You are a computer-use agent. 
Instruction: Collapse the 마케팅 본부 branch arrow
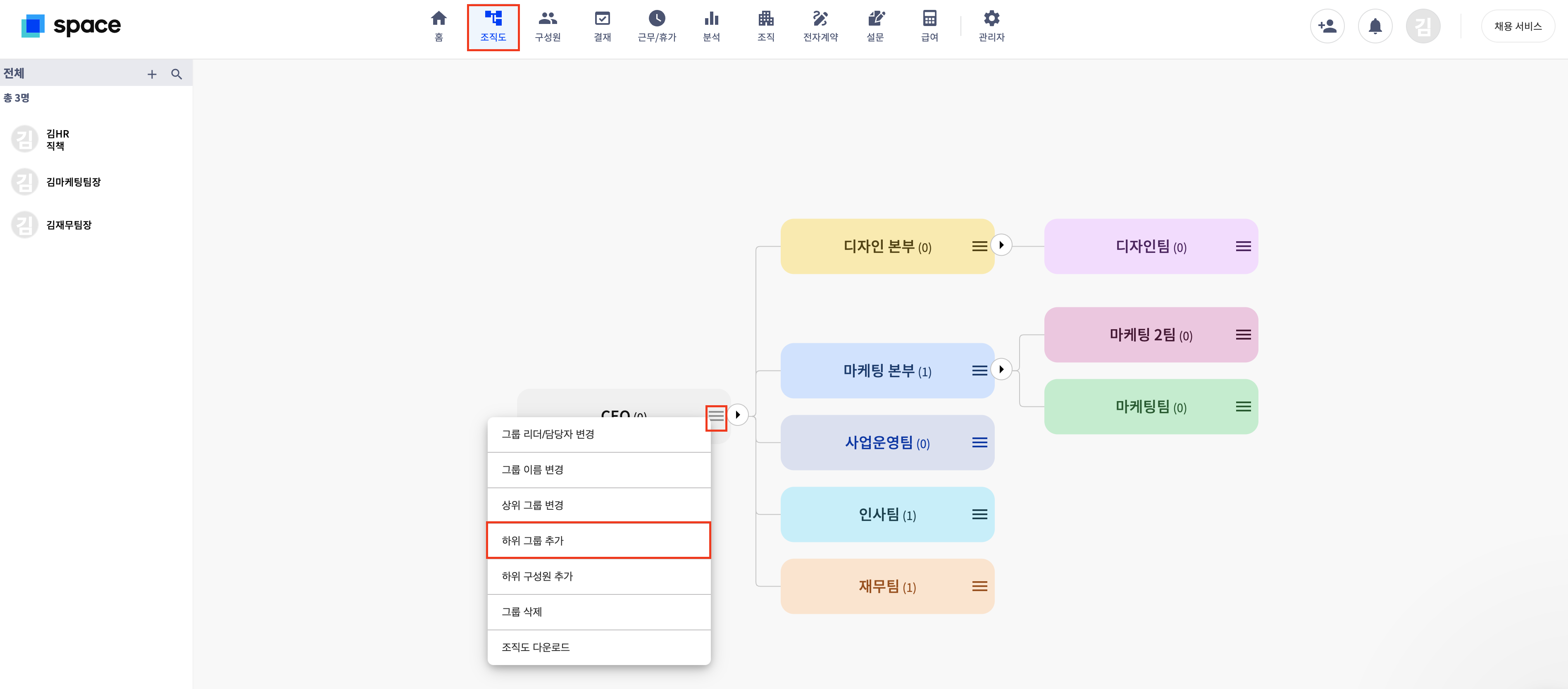1001,369
